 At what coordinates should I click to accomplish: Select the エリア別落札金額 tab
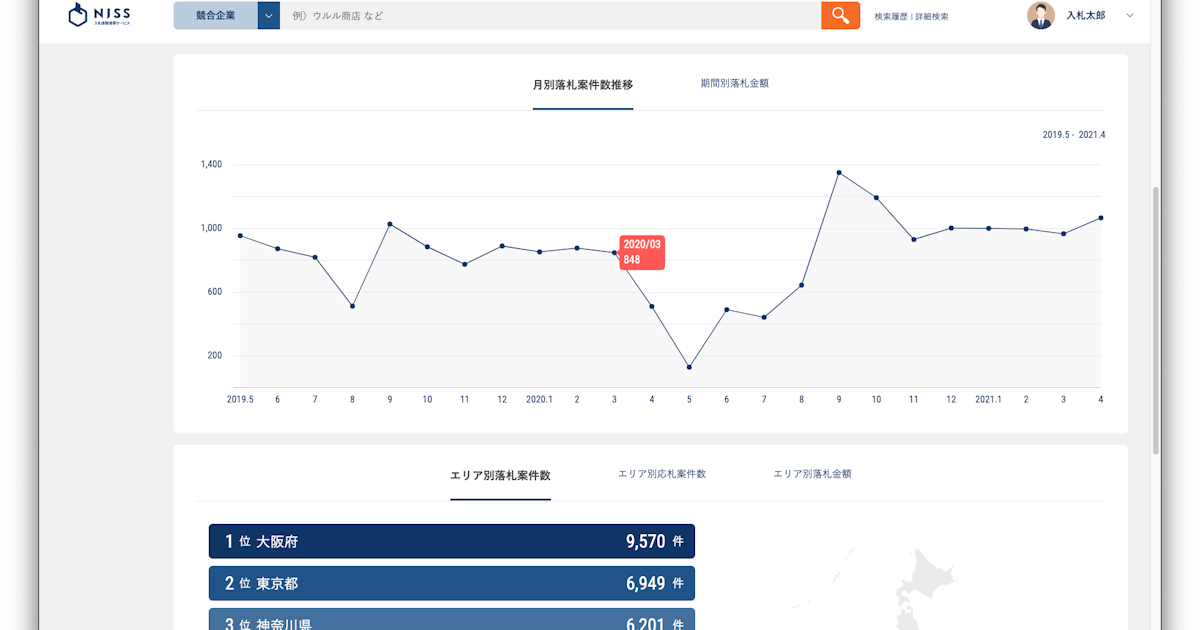(x=812, y=474)
